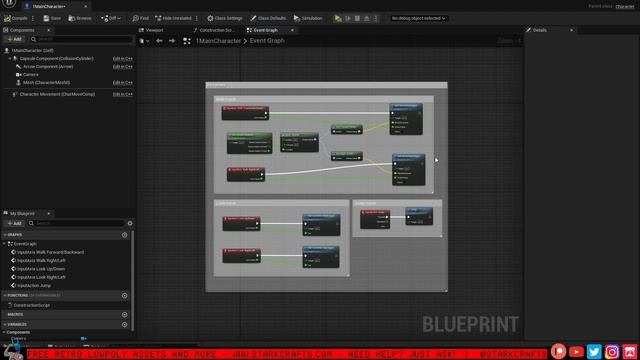Viewport: 640px width, 360px height.
Task: Select the Mesh (CharacterMesh0) component
Action: (x=46, y=83)
